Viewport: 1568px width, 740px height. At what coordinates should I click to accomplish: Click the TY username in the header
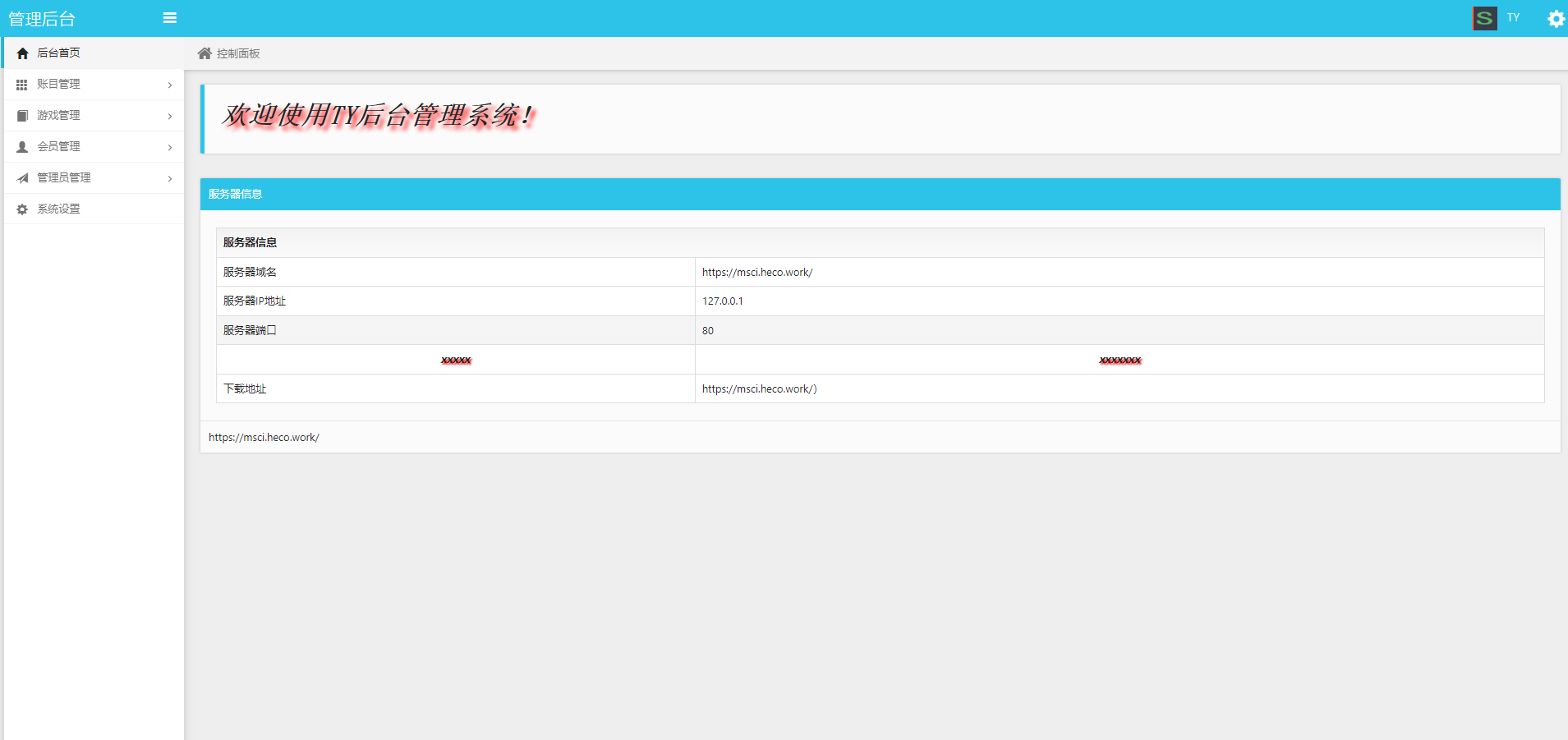[x=1513, y=17]
